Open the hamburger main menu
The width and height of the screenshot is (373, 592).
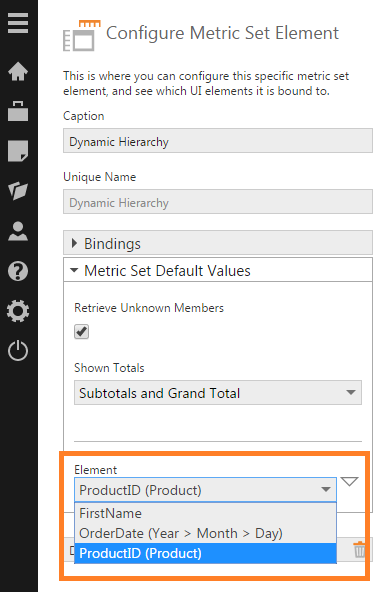click(x=18, y=23)
